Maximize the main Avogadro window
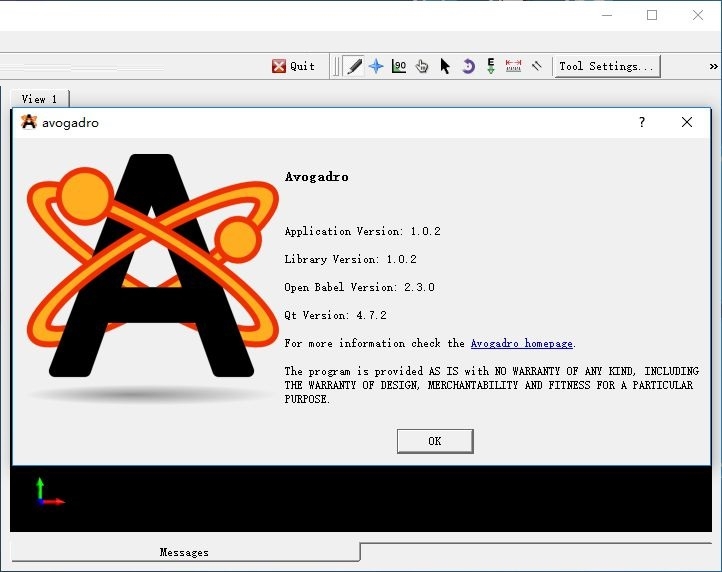The width and height of the screenshot is (722, 572). click(652, 15)
